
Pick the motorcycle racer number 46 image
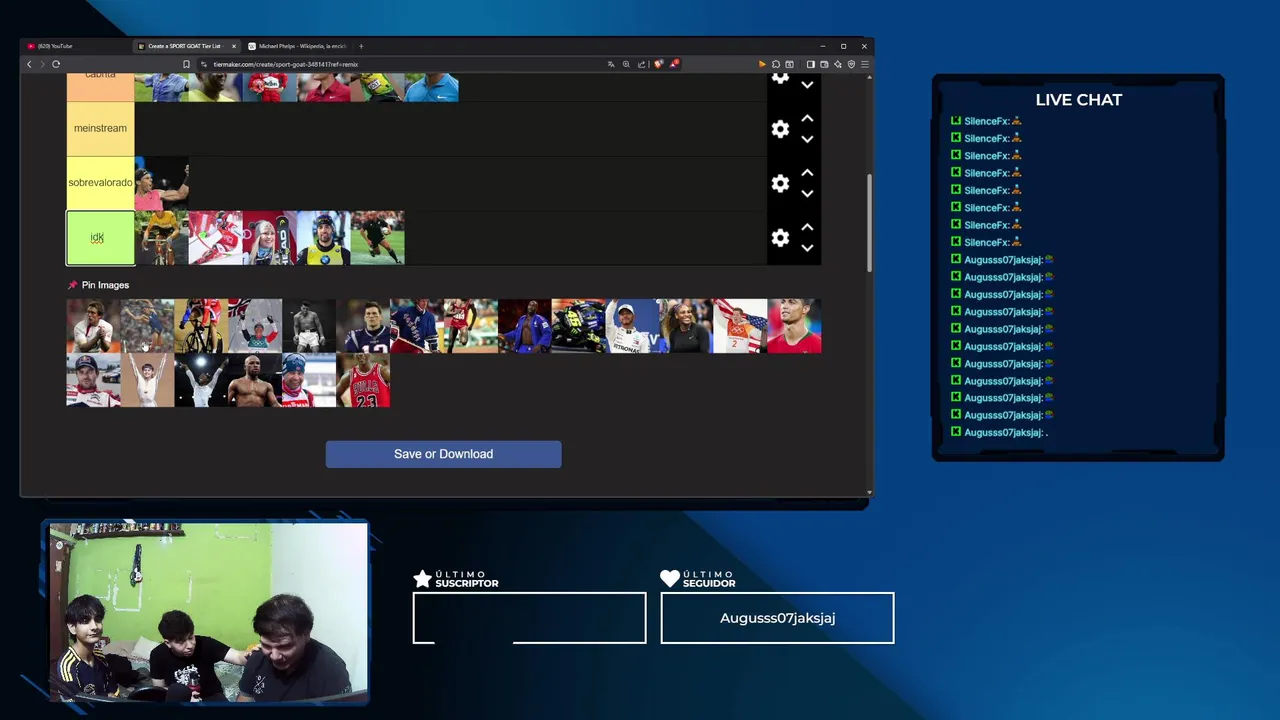point(579,326)
